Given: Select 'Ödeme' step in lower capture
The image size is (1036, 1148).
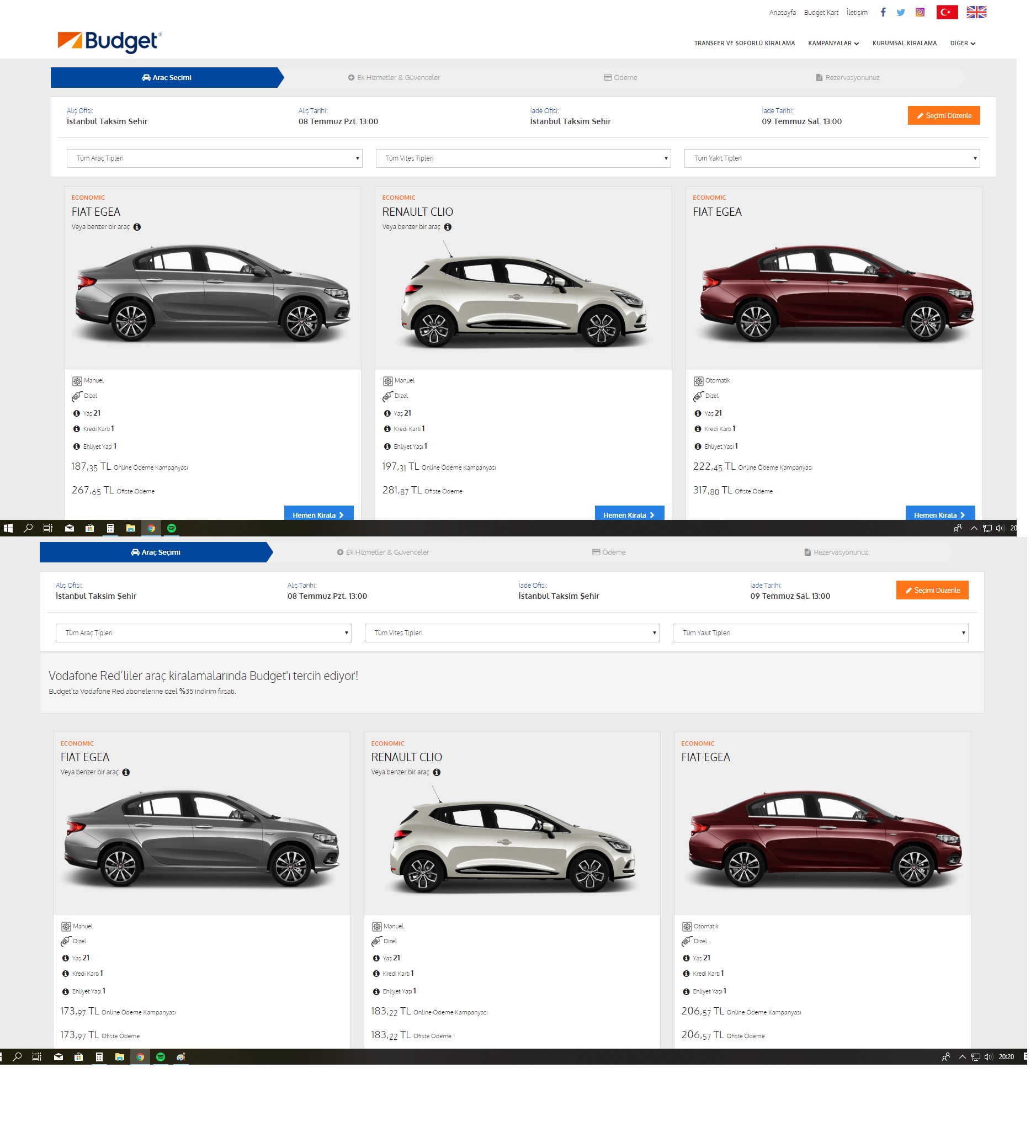Looking at the screenshot, I should [x=608, y=551].
